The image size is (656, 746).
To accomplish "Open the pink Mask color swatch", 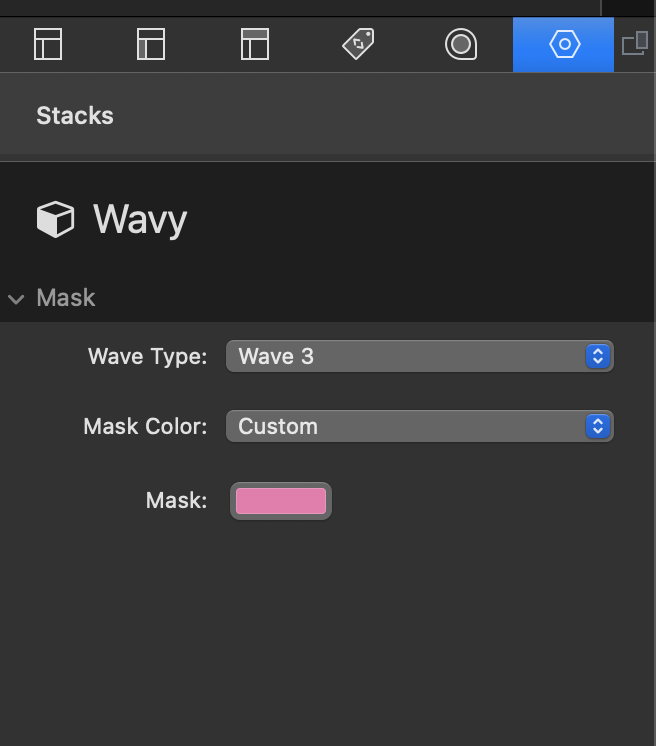I will pos(281,501).
